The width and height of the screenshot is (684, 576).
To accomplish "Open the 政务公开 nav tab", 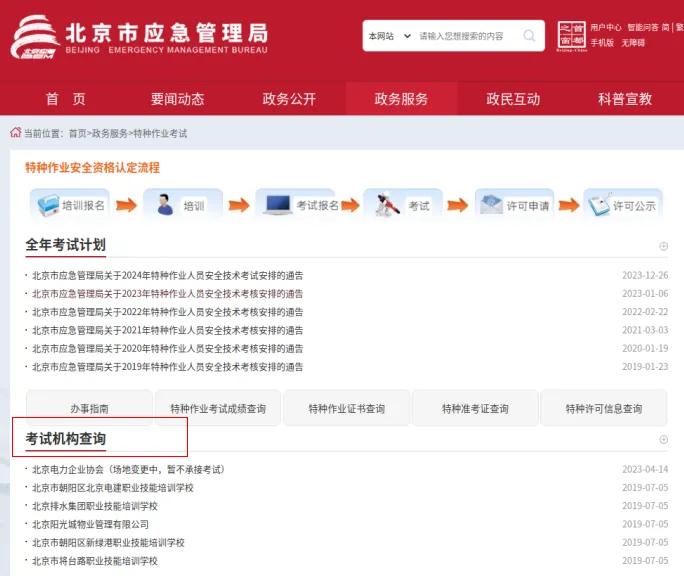I will pyautogui.click(x=289, y=99).
